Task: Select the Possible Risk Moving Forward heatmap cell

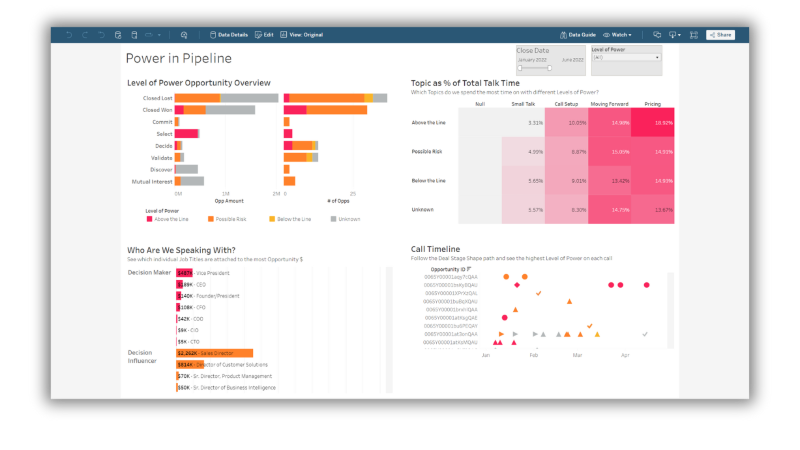Action: tap(610, 152)
